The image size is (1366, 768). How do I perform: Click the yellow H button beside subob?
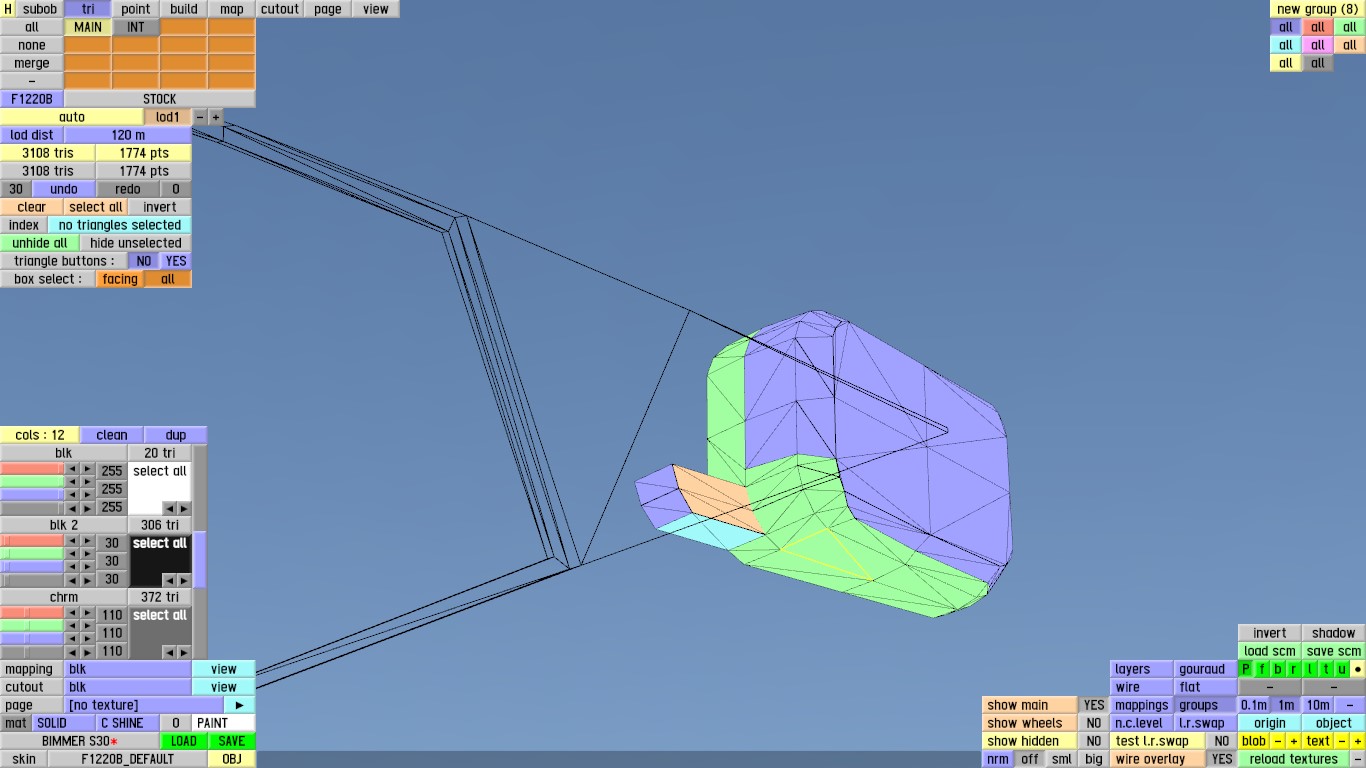pos(8,9)
